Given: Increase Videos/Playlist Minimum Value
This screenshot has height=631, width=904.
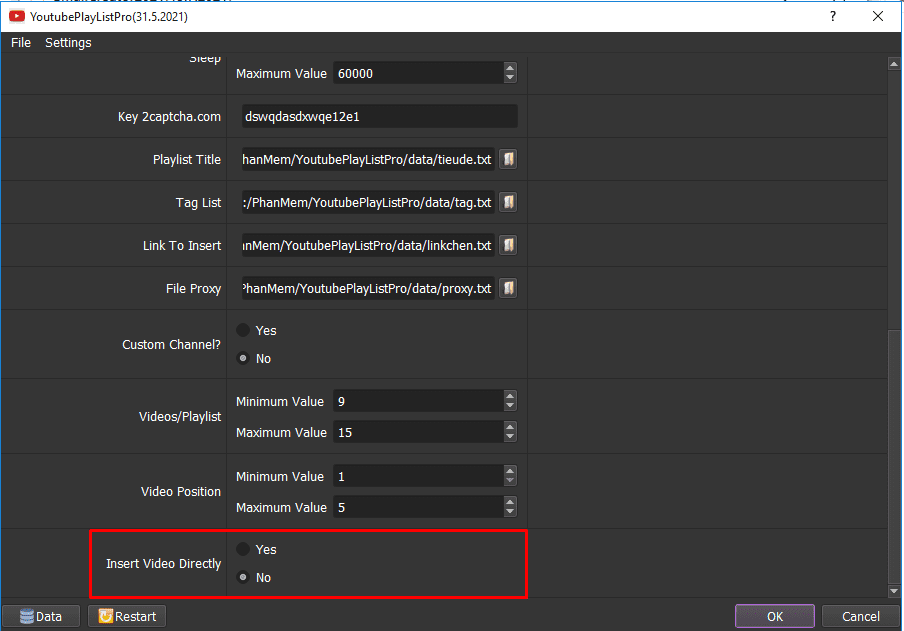Looking at the screenshot, I should (x=510, y=396).
